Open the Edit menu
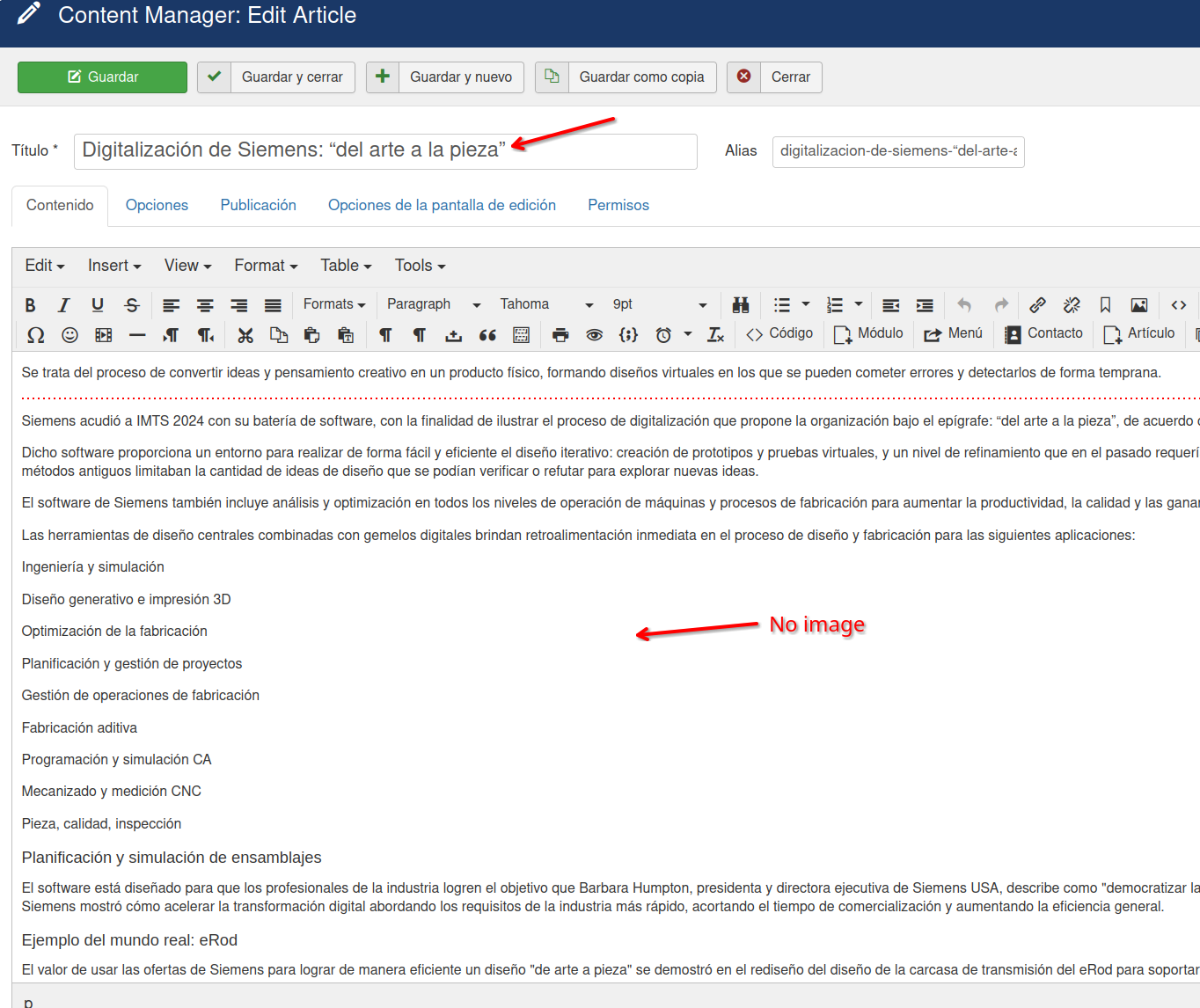The image size is (1200, 1008). [x=45, y=266]
